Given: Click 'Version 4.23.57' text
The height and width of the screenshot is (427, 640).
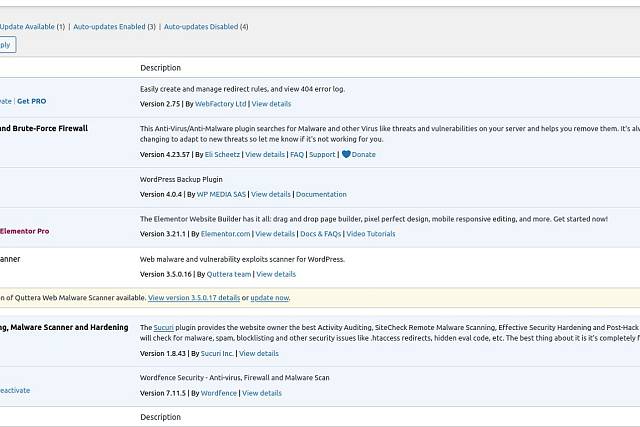Looking at the screenshot, I should pos(165,155).
